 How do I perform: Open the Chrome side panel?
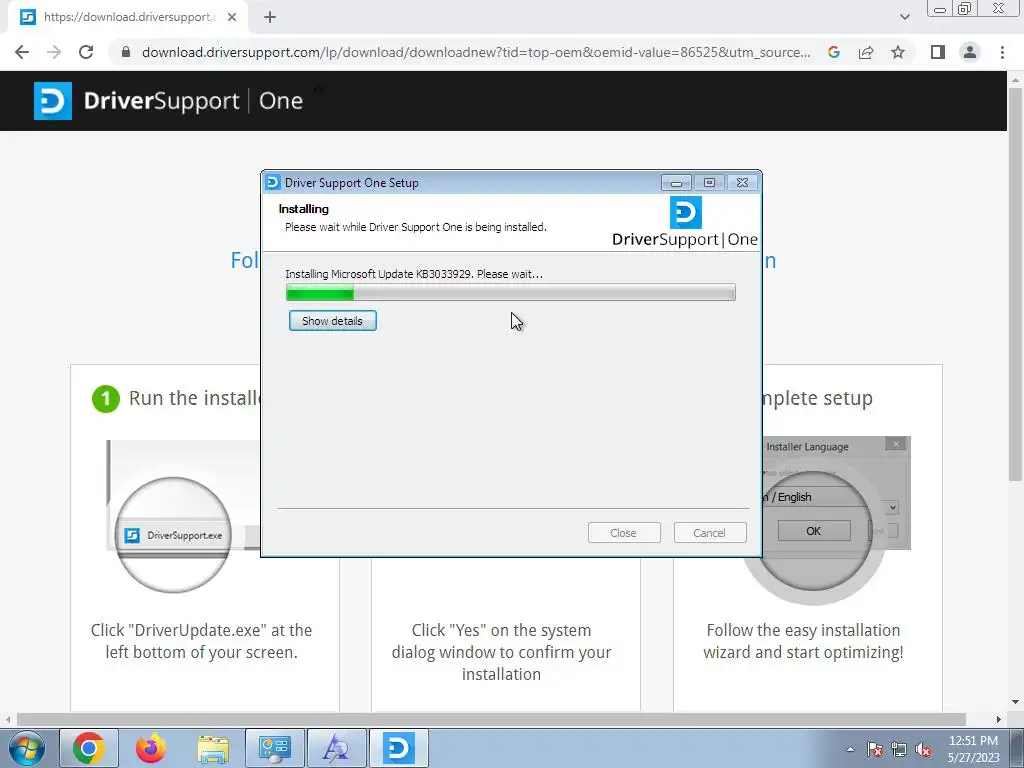(938, 52)
